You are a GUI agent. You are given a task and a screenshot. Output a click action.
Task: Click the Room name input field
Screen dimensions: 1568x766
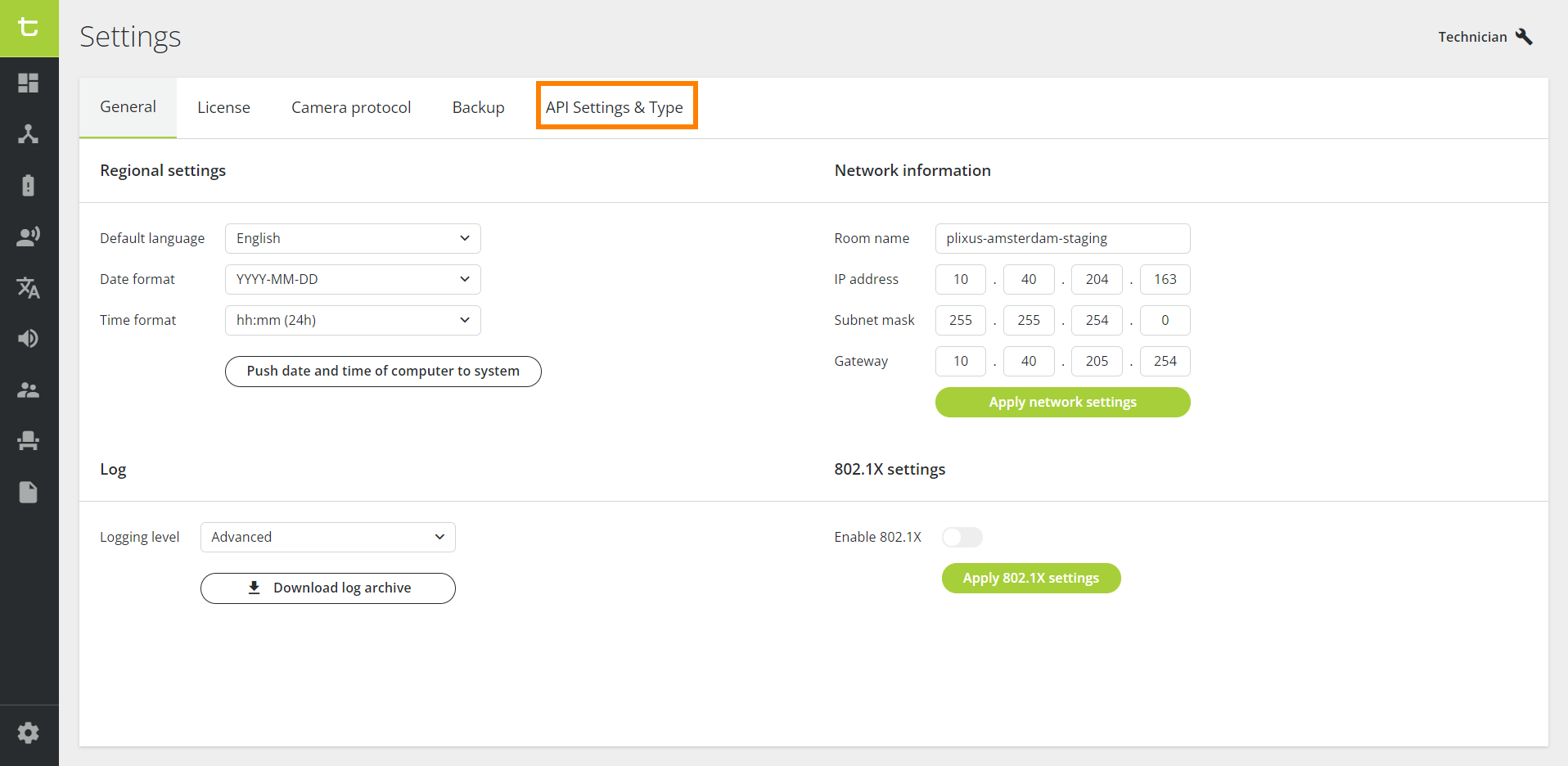point(1061,238)
